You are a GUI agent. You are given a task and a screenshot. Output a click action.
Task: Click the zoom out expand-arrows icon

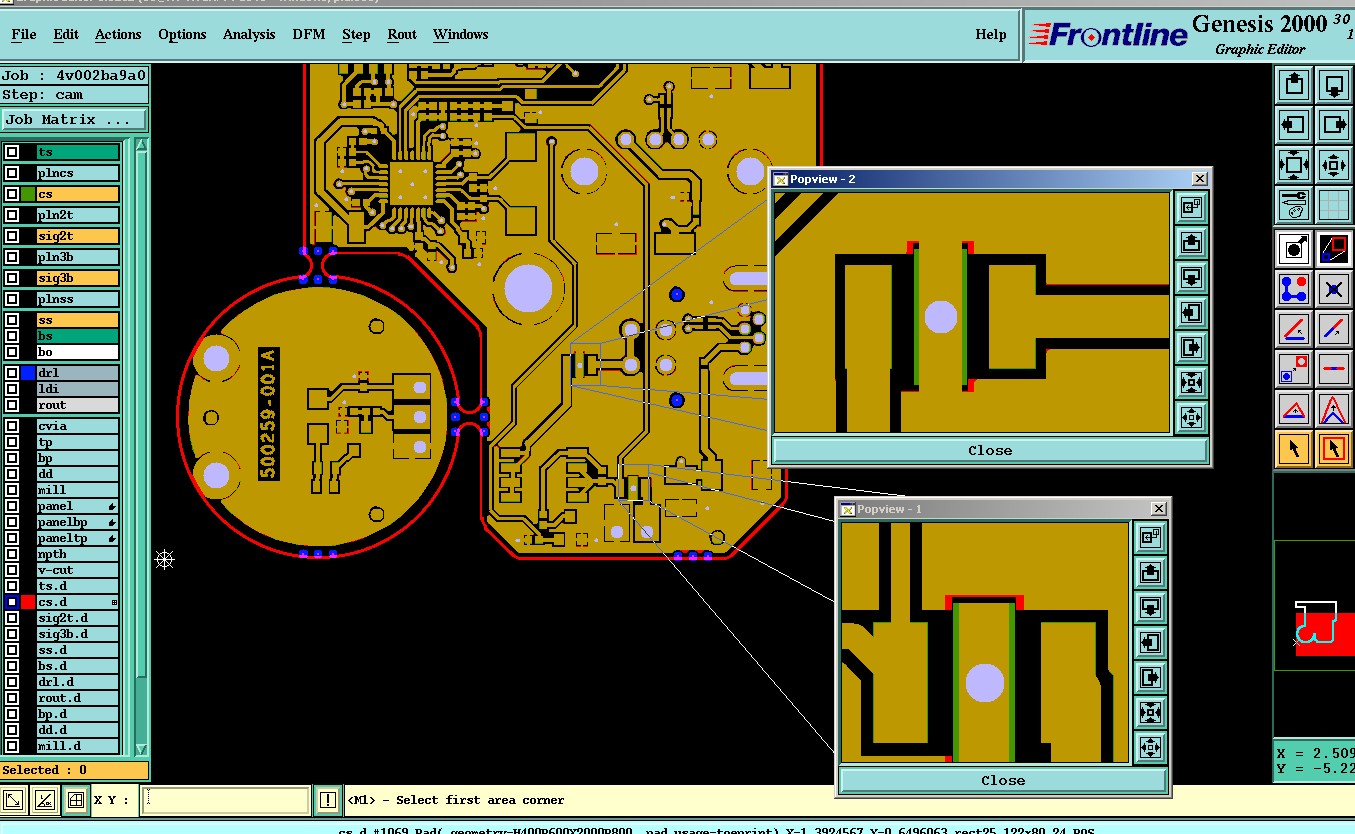pyautogui.click(x=1294, y=165)
